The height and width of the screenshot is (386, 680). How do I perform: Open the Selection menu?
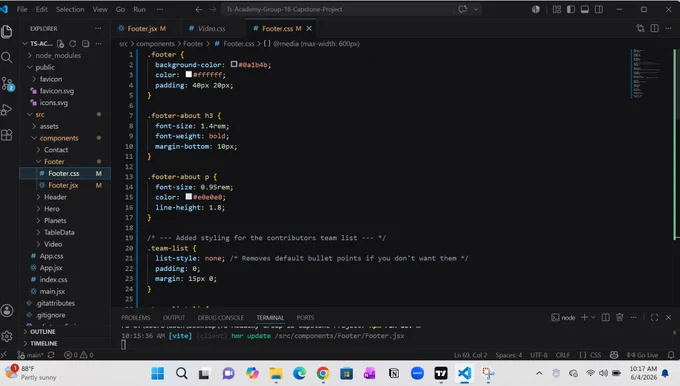(70, 9)
